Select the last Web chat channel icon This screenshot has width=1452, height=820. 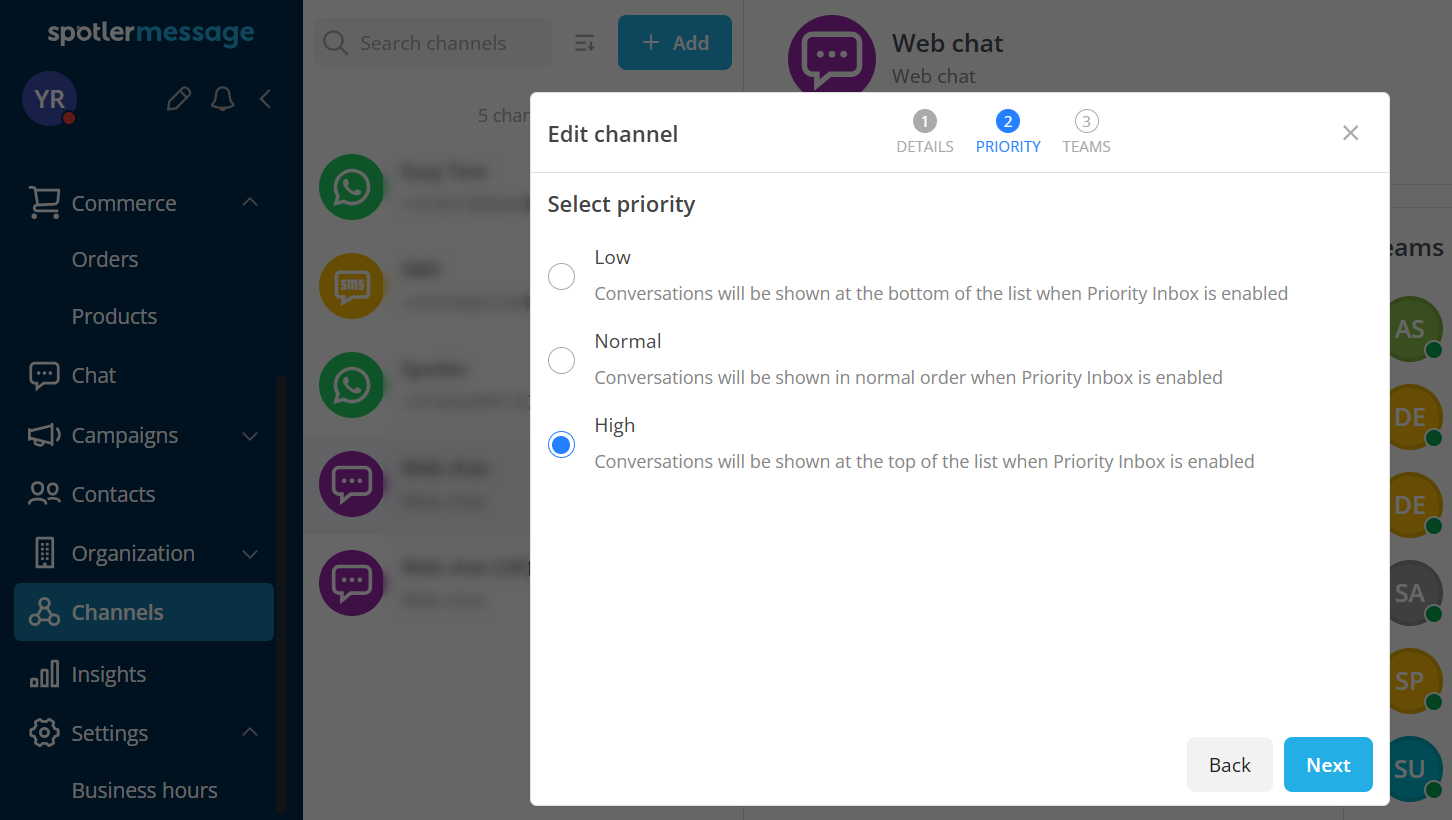pyautogui.click(x=351, y=583)
